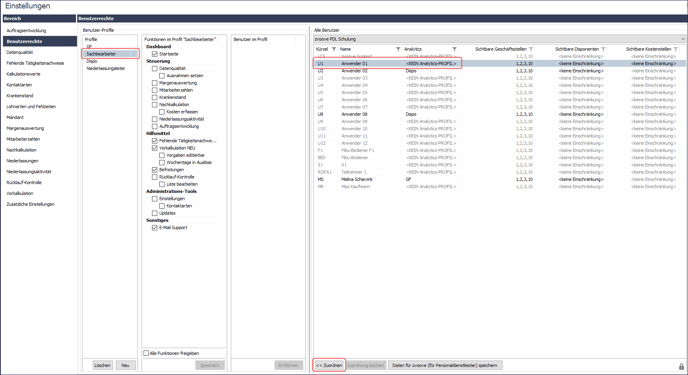
Task: Select user row Max Kaufmann
Action: 499,187
